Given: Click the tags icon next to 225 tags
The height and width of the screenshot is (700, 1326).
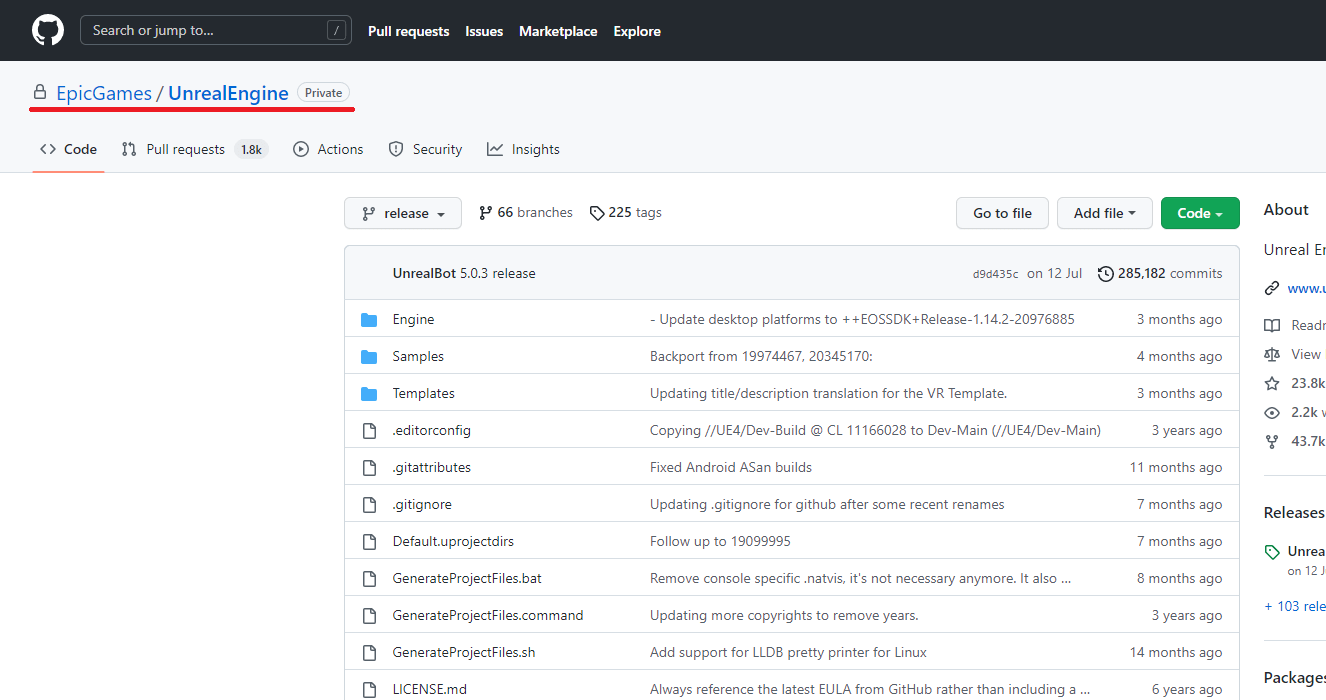Looking at the screenshot, I should pyautogui.click(x=597, y=213).
